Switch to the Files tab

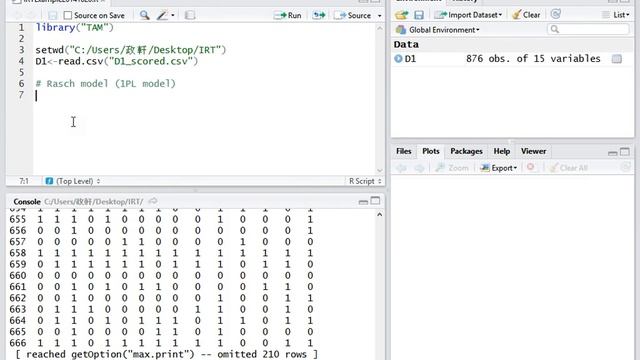coord(404,151)
